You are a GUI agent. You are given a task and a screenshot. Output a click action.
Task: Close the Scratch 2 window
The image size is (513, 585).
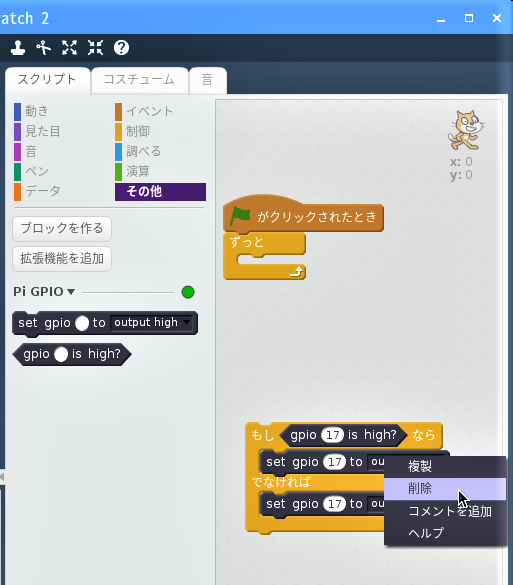click(497, 18)
